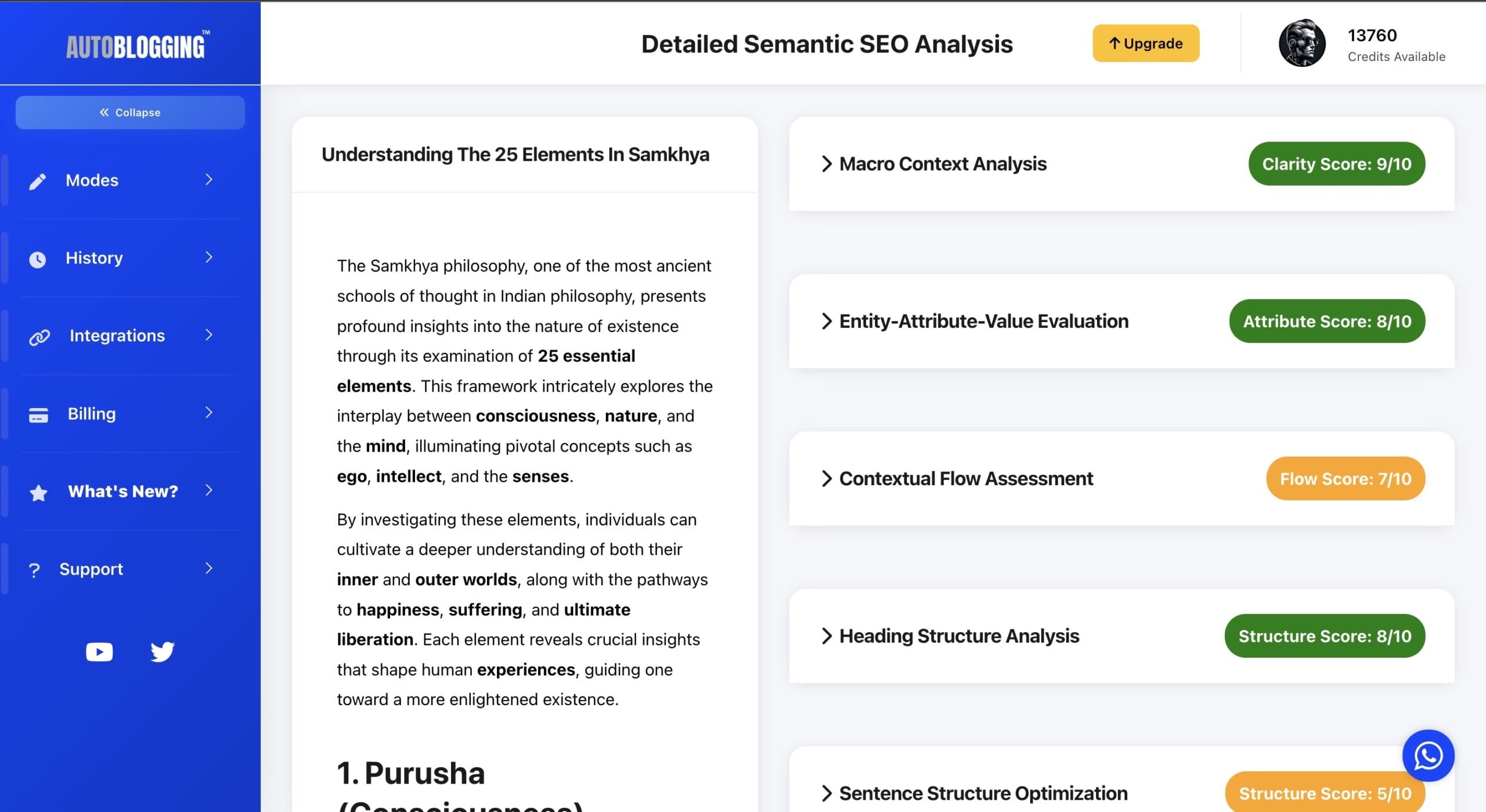Open the YouTube channel icon
This screenshot has width=1486, height=812.
(x=99, y=652)
